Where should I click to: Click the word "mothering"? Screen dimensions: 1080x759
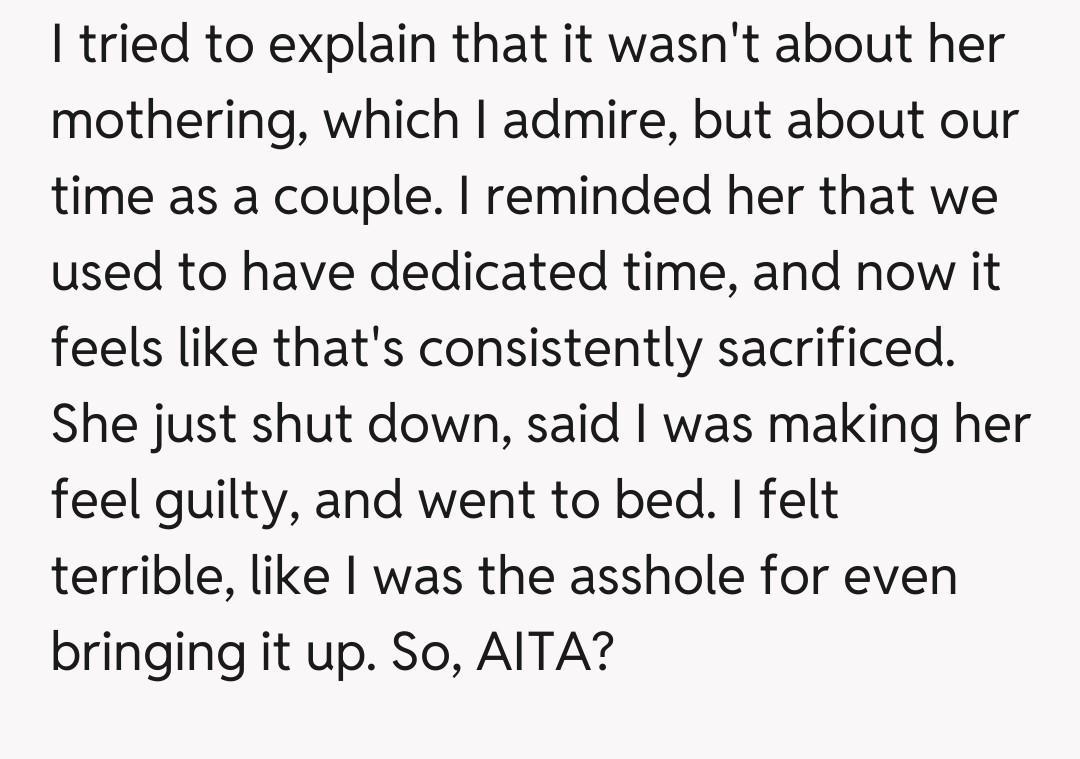pyautogui.click(x=166, y=122)
